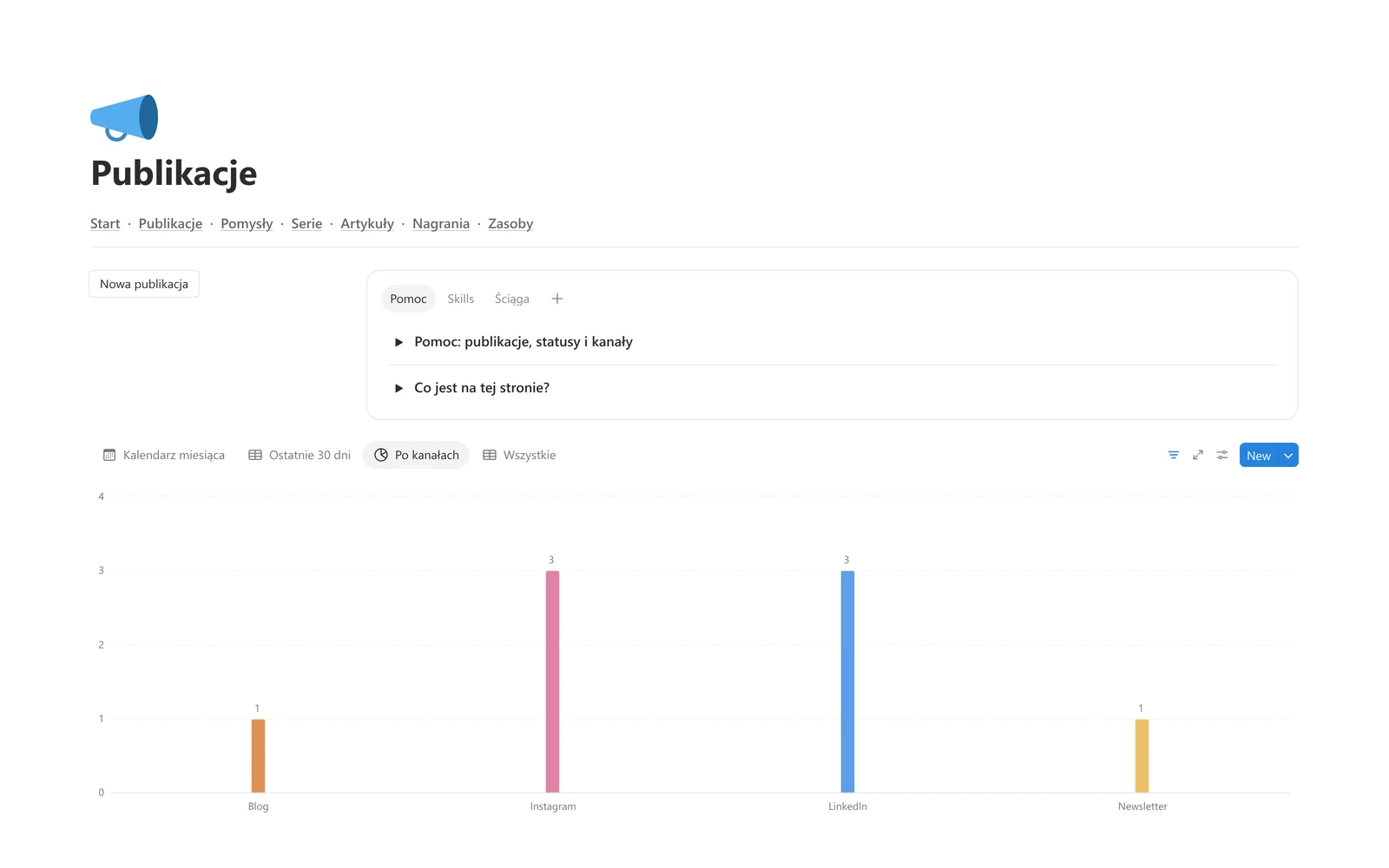Click the Blog axis label
Screen dimensions: 1389x868
258,806
